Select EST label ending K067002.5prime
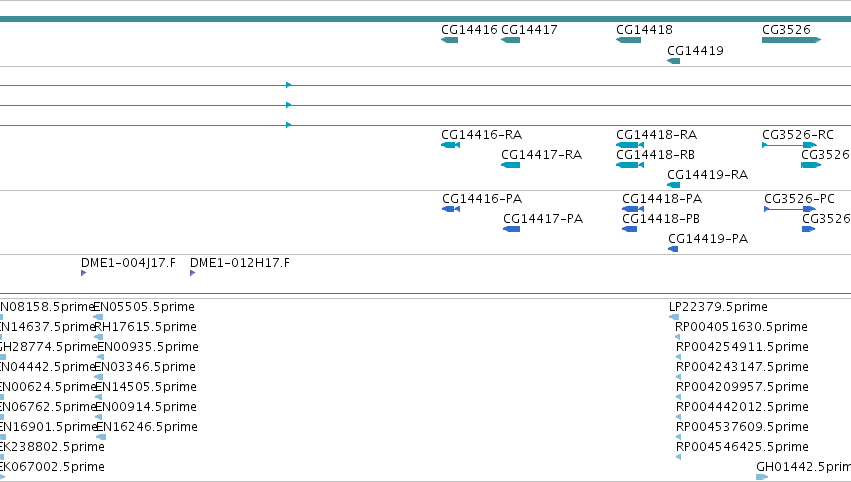 (x=52, y=467)
